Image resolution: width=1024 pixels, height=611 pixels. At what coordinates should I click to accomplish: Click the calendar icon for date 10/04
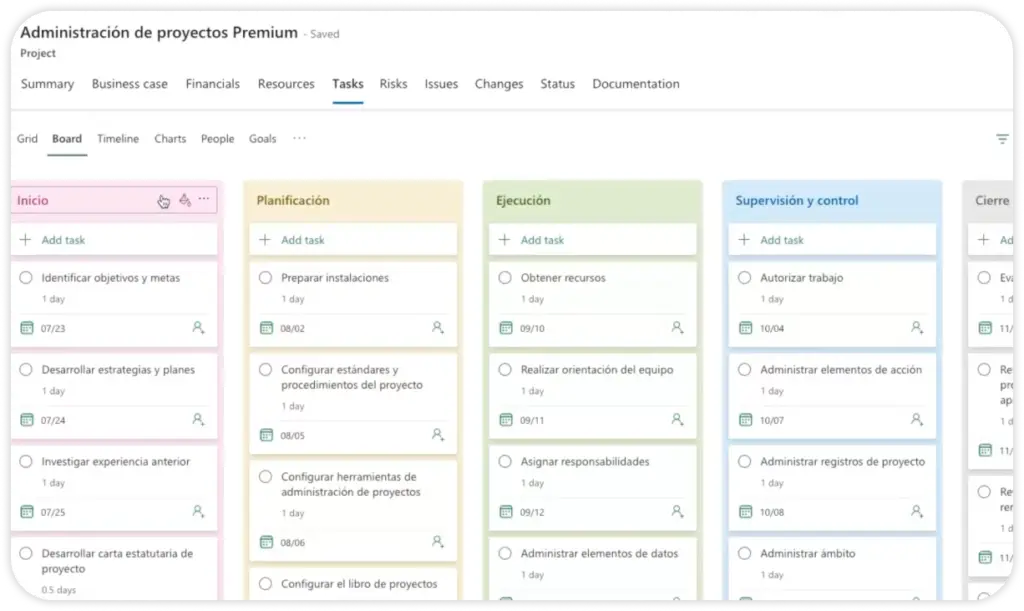tap(746, 328)
